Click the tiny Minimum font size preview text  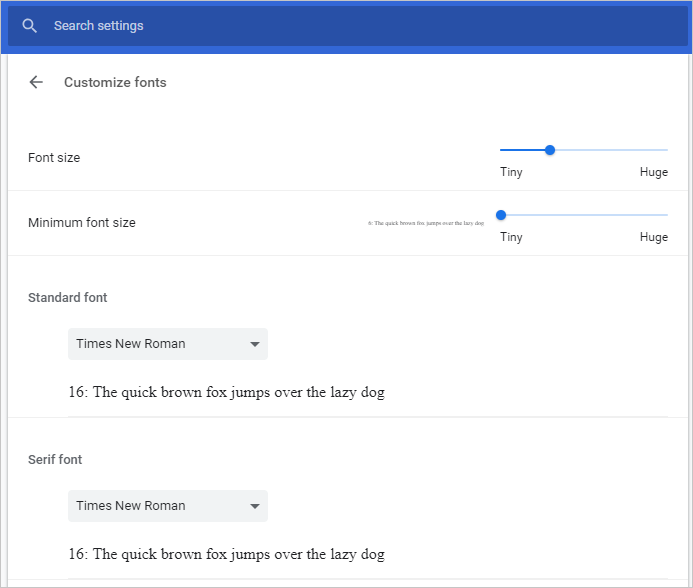click(426, 223)
